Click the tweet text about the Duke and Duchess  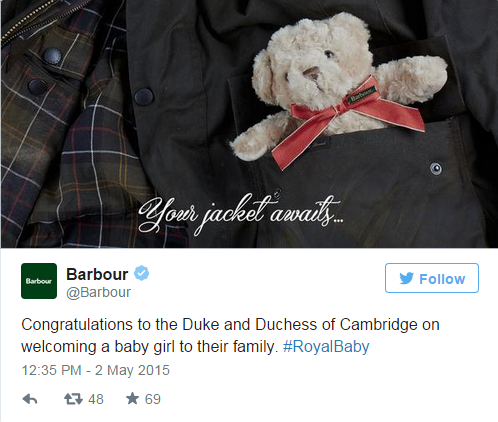click(230, 335)
